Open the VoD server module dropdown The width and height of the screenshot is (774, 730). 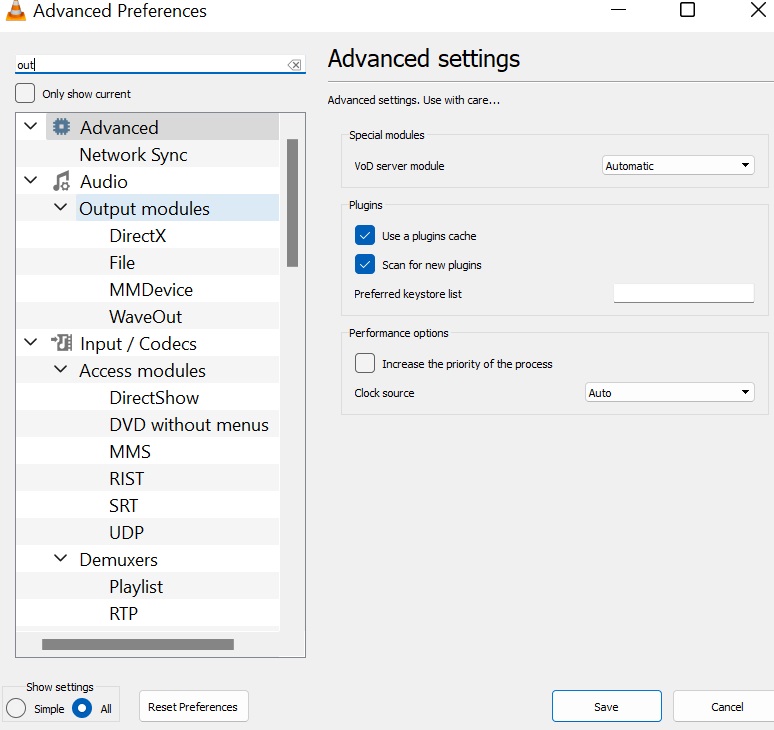678,166
